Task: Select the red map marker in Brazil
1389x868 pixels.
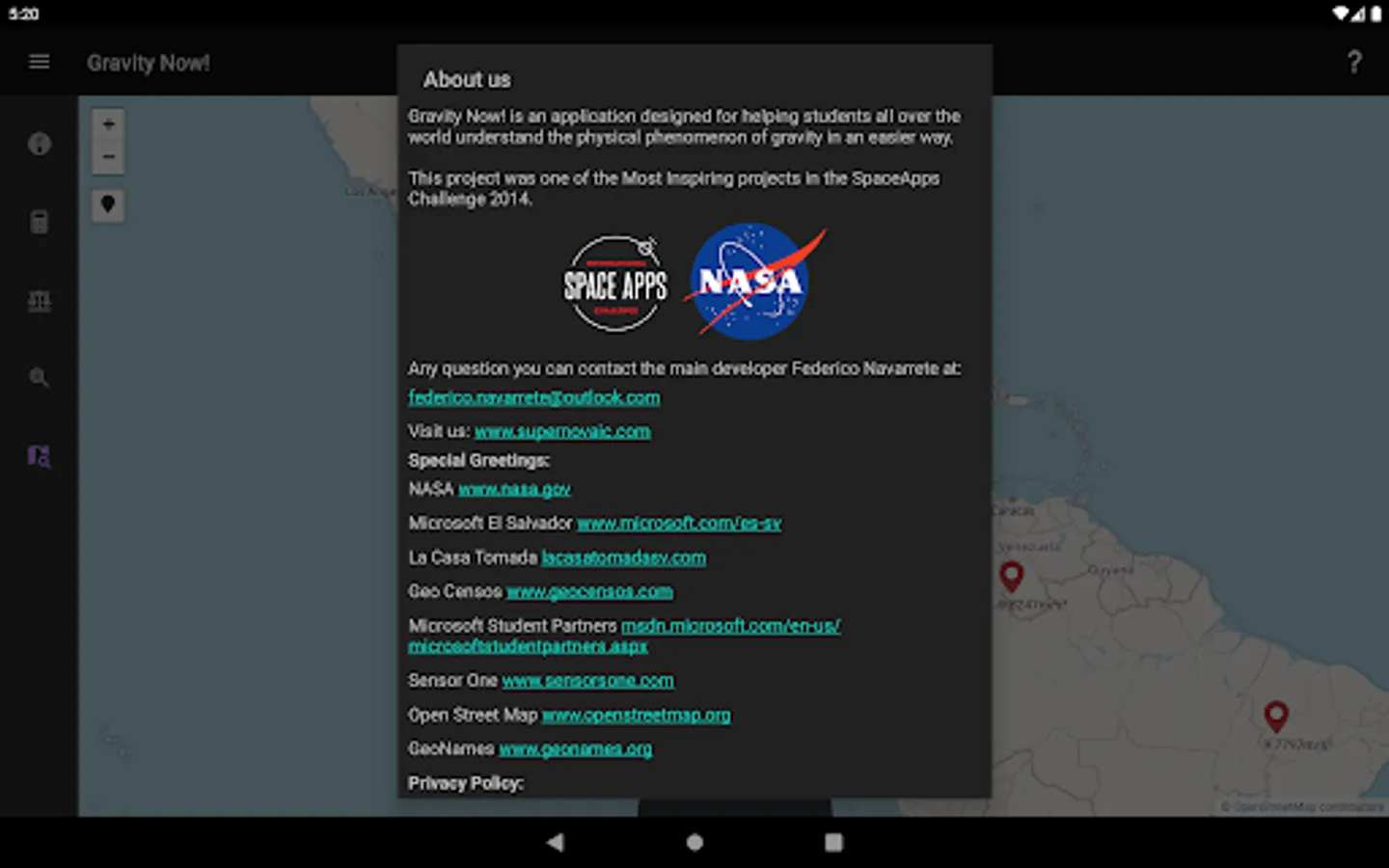Action: click(x=1276, y=716)
